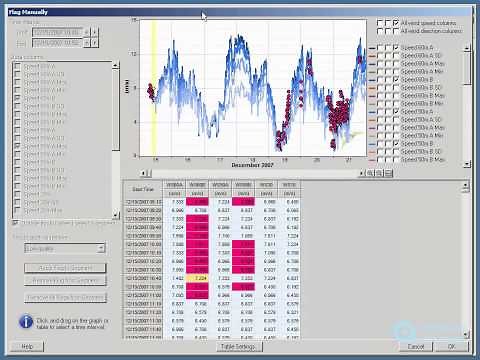The height and width of the screenshot is (360, 480).
Task: Uncheck the topmost Speed A legend entry's checked box
Action: [x=396, y=47]
